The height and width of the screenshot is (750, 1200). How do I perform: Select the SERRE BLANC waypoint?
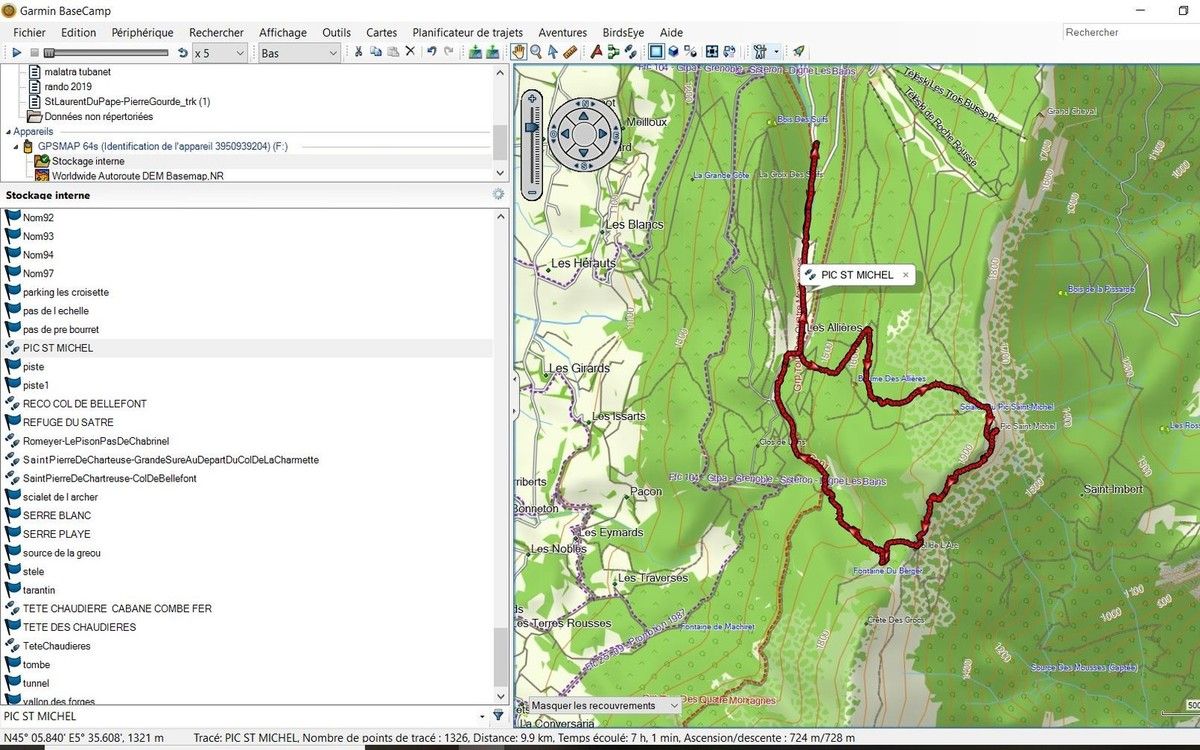pos(57,515)
